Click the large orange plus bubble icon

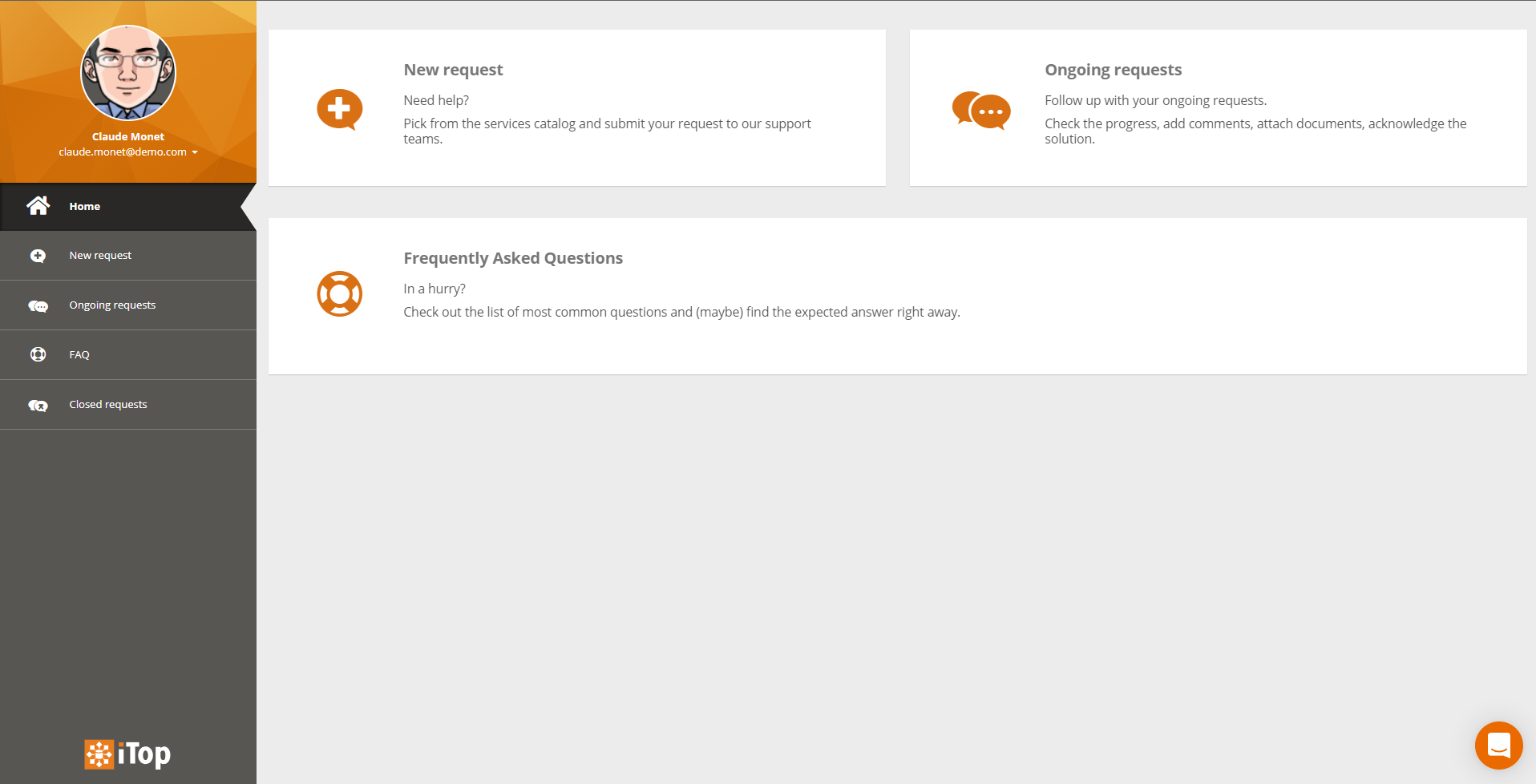[339, 109]
